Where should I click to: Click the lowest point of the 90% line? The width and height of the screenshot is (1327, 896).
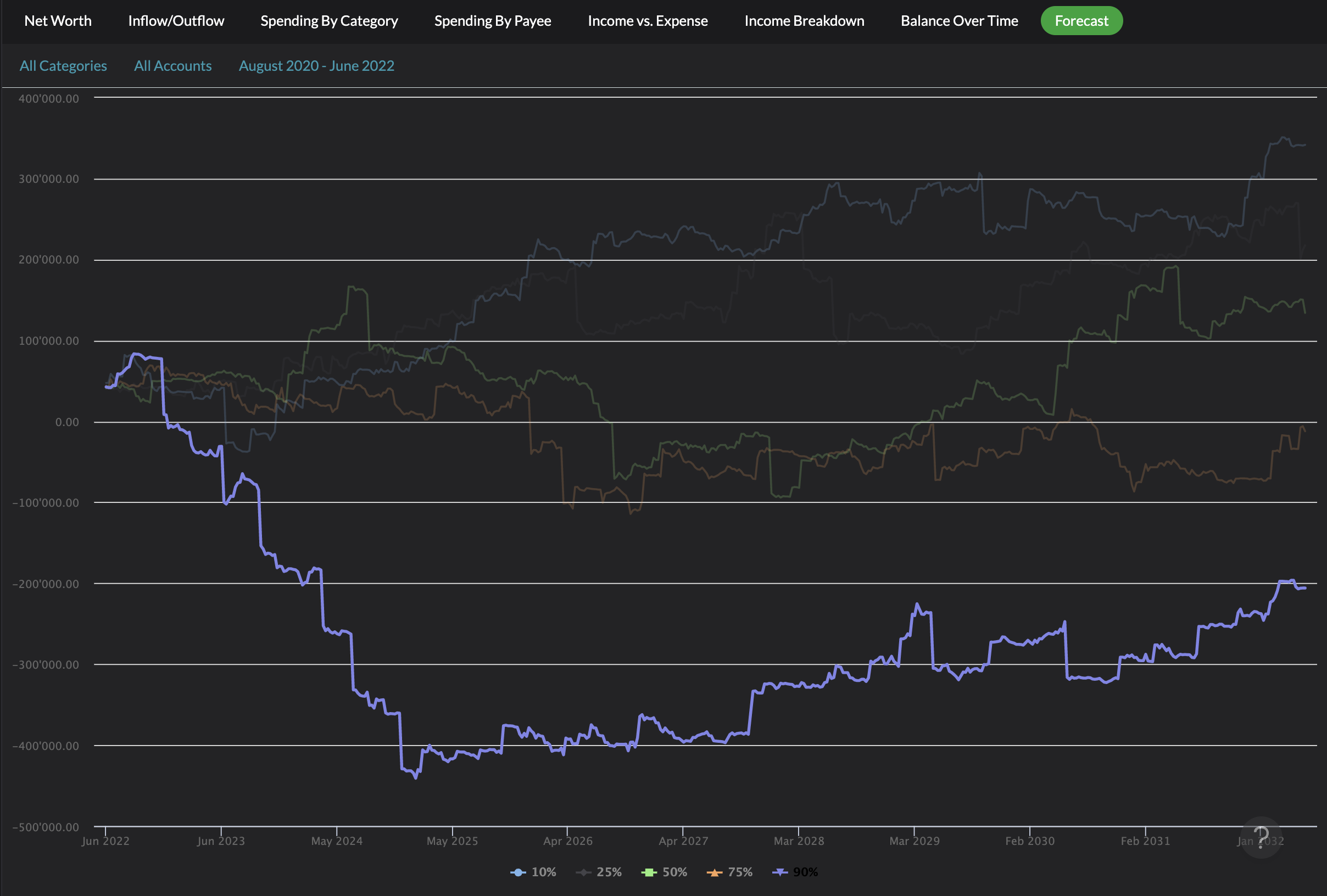[x=415, y=778]
